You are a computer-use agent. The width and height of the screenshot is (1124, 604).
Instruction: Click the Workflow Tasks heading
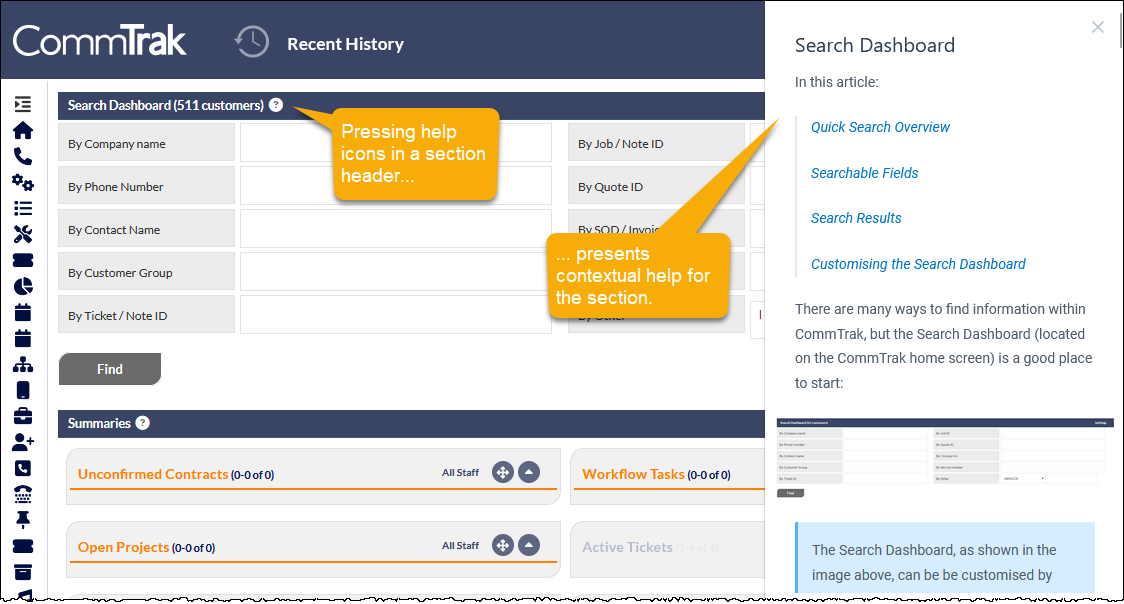click(x=633, y=474)
